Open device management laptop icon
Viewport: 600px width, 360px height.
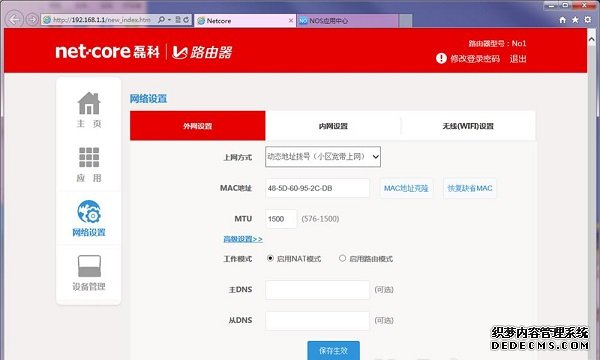pos(89,266)
